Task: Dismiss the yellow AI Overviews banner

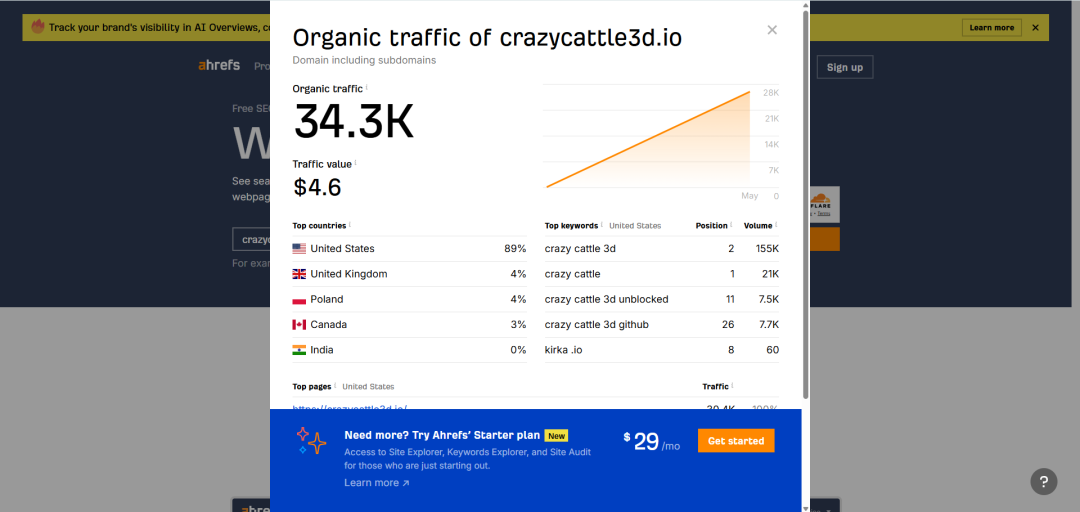Action: [1035, 28]
